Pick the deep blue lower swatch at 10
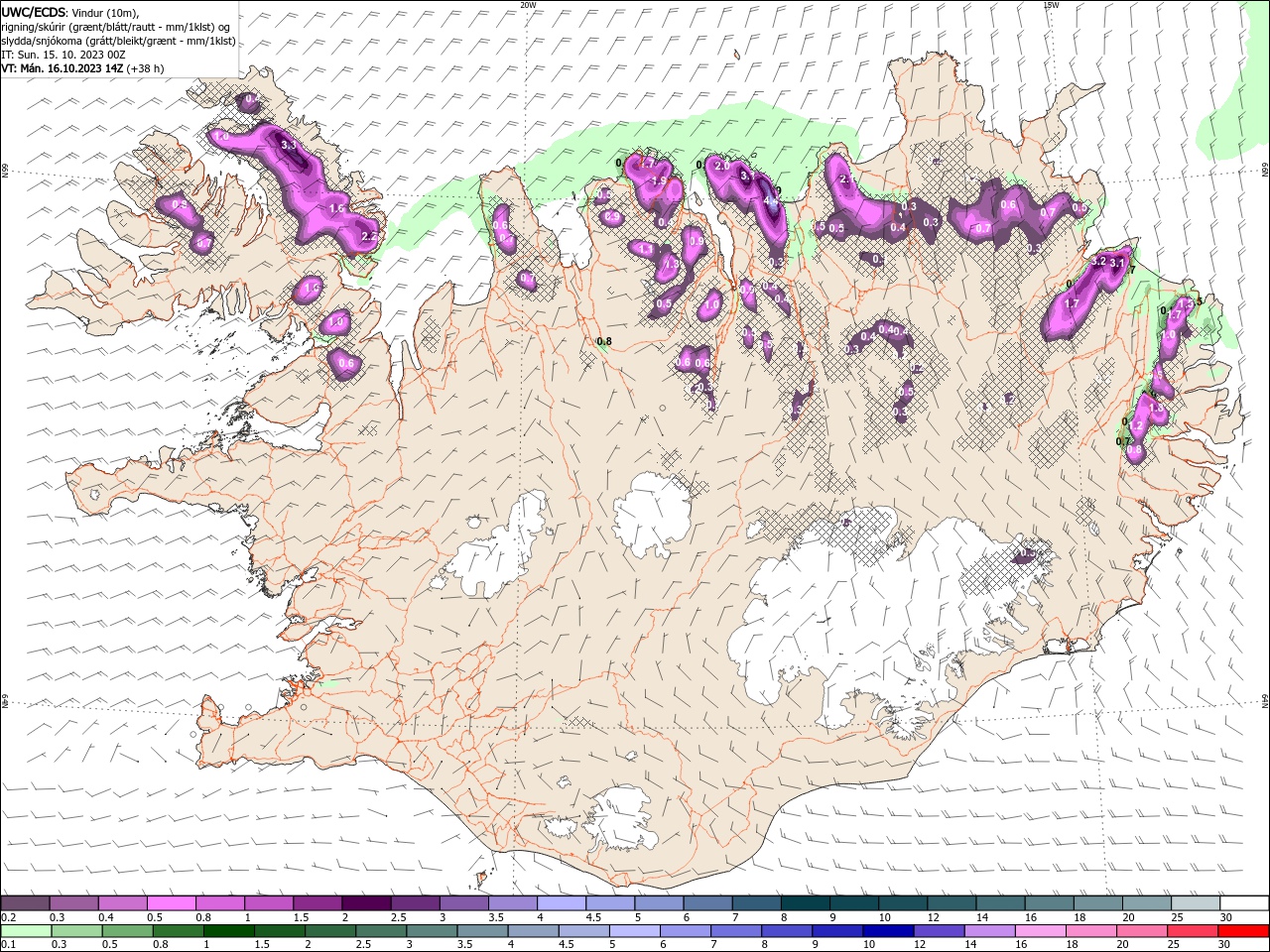Image resolution: width=1270 pixels, height=952 pixels. coord(887,931)
